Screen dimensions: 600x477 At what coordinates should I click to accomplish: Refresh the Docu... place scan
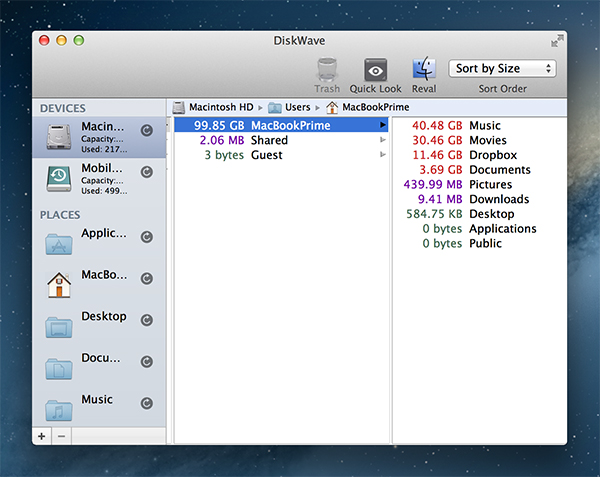pos(147,361)
